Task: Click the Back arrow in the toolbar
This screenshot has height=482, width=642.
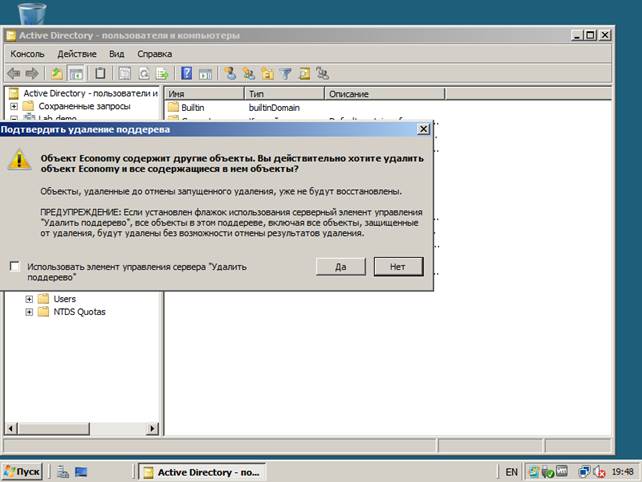Action: pos(14,74)
